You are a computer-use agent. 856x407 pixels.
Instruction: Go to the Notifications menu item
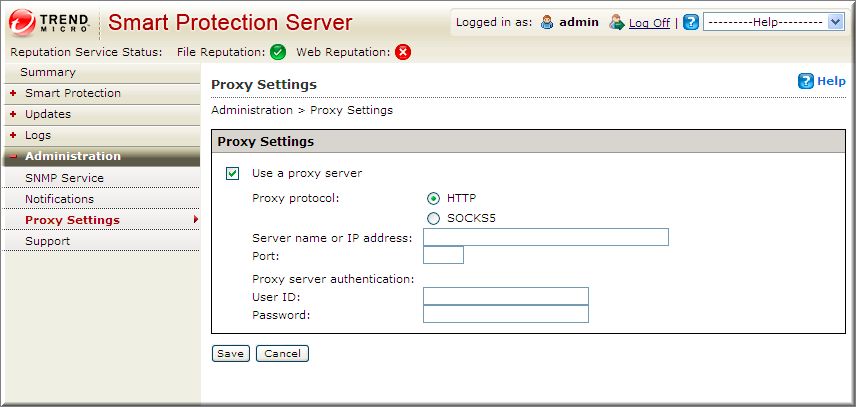59,199
